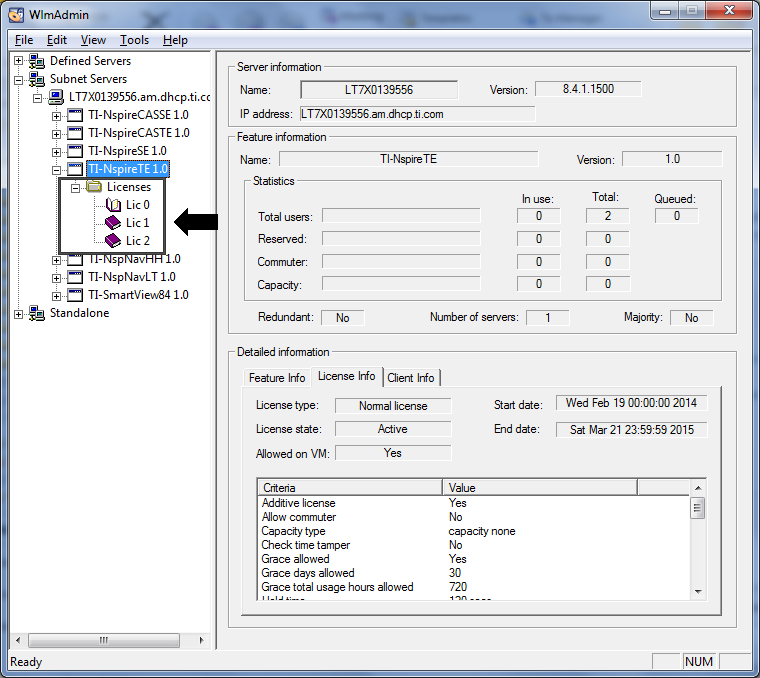Select TI-NspNavLT 1.0 in the tree
Image resolution: width=760 pixels, height=678 pixels.
point(131,277)
